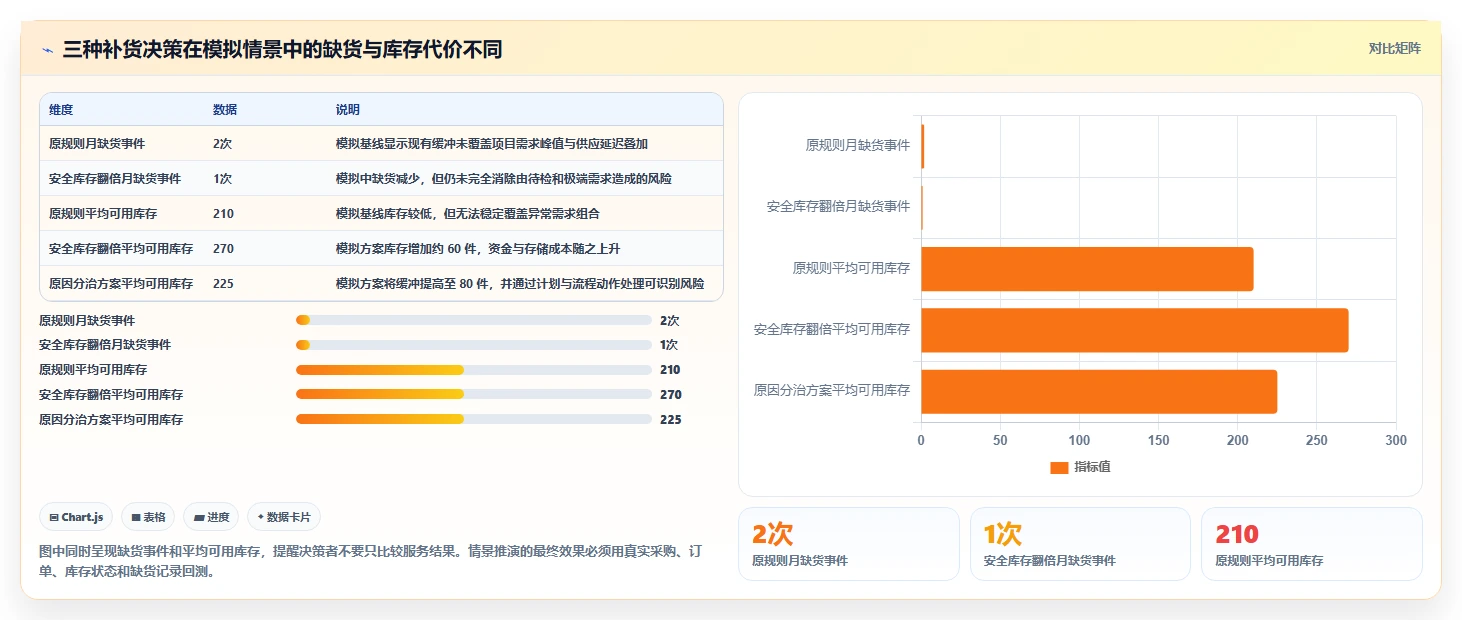Click the x-axis tick 250
The image size is (1462, 620).
click(1317, 441)
